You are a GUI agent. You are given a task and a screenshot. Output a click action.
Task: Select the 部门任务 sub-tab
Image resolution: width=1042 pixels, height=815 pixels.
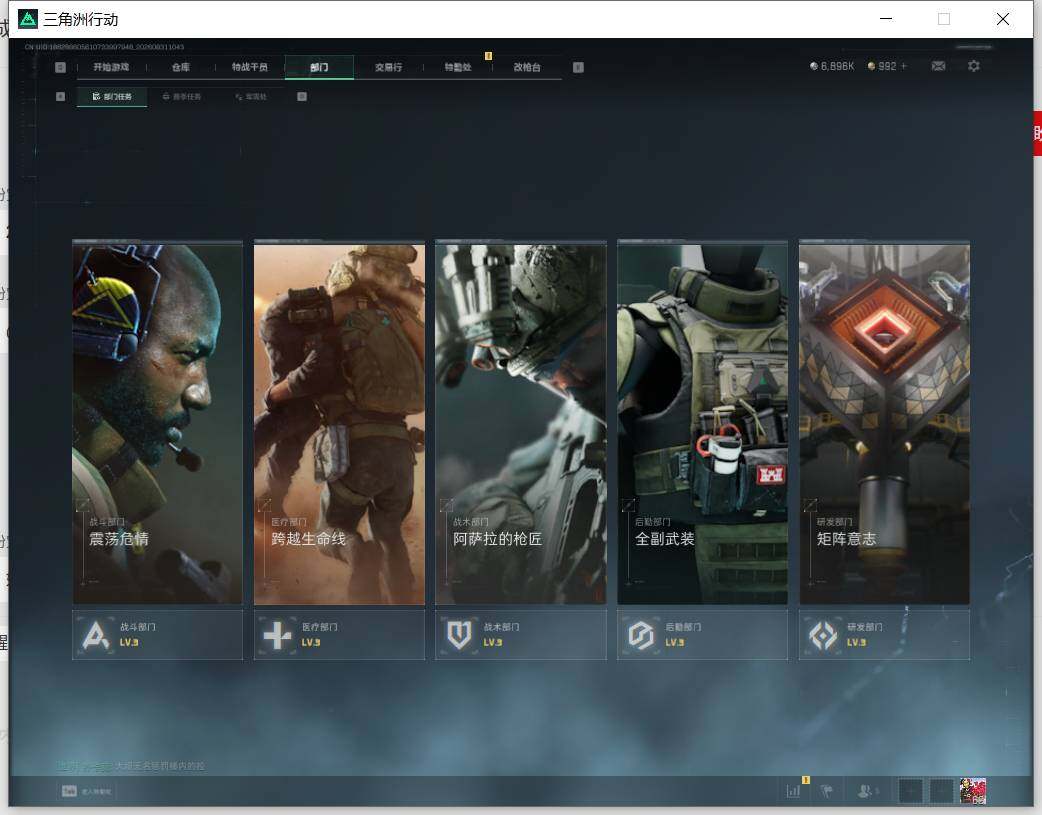click(x=112, y=96)
